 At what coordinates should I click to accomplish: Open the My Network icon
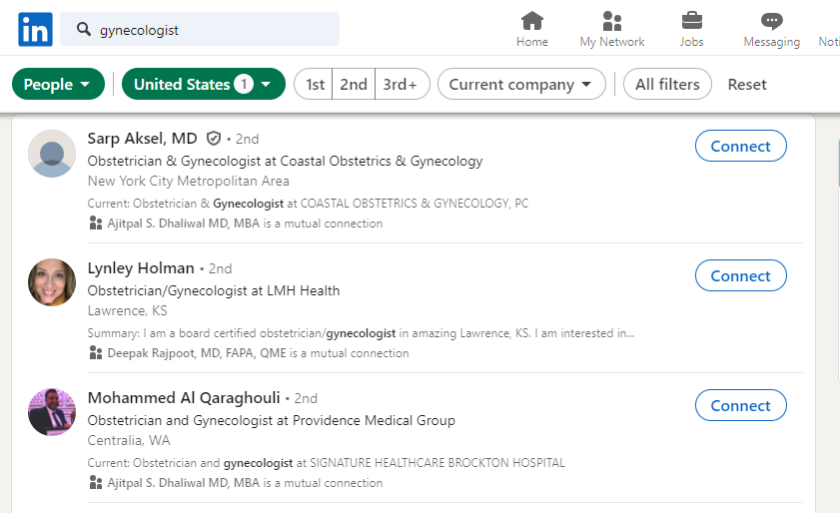(612, 21)
